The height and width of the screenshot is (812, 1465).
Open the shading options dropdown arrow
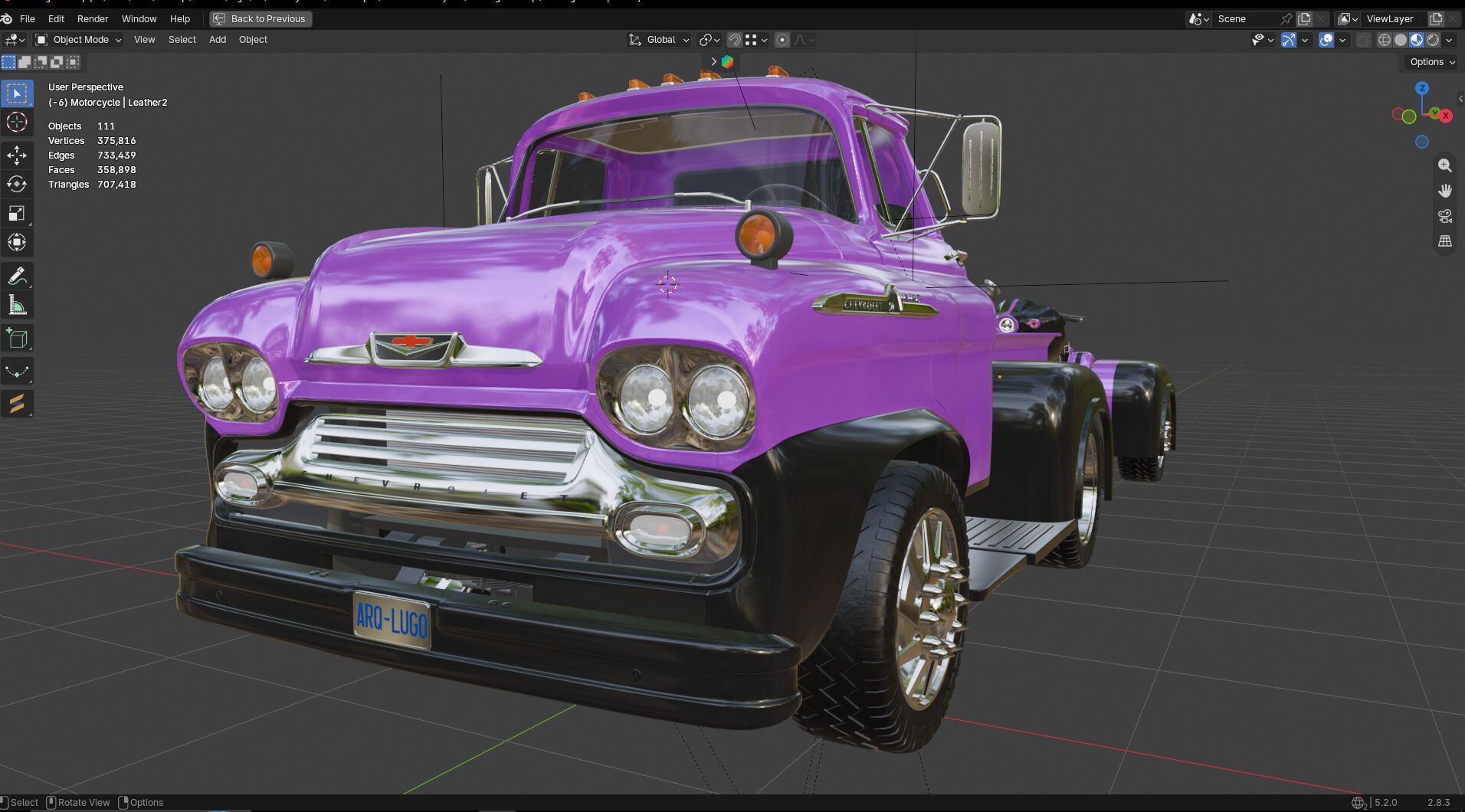(1449, 40)
